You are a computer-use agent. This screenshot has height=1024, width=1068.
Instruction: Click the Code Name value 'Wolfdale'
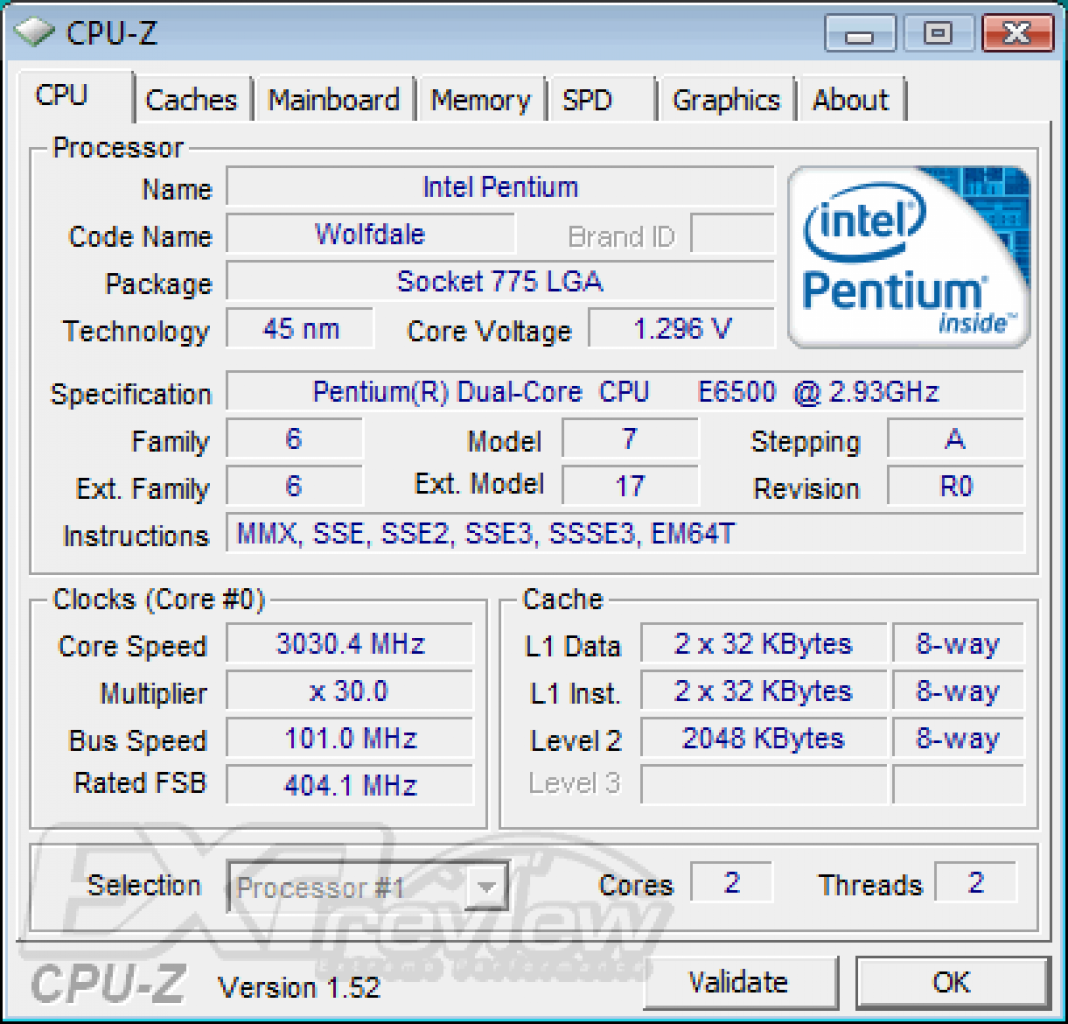[371, 234]
